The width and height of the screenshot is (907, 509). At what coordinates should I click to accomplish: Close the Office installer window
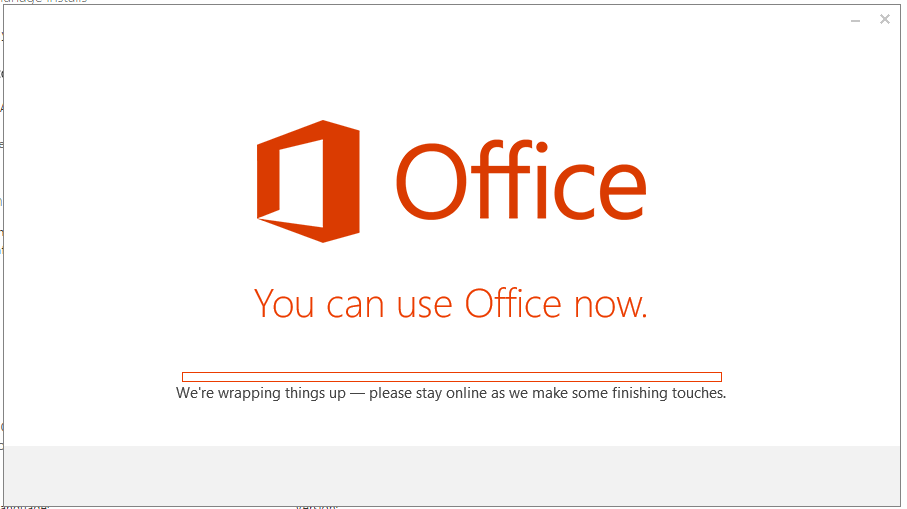click(x=884, y=19)
